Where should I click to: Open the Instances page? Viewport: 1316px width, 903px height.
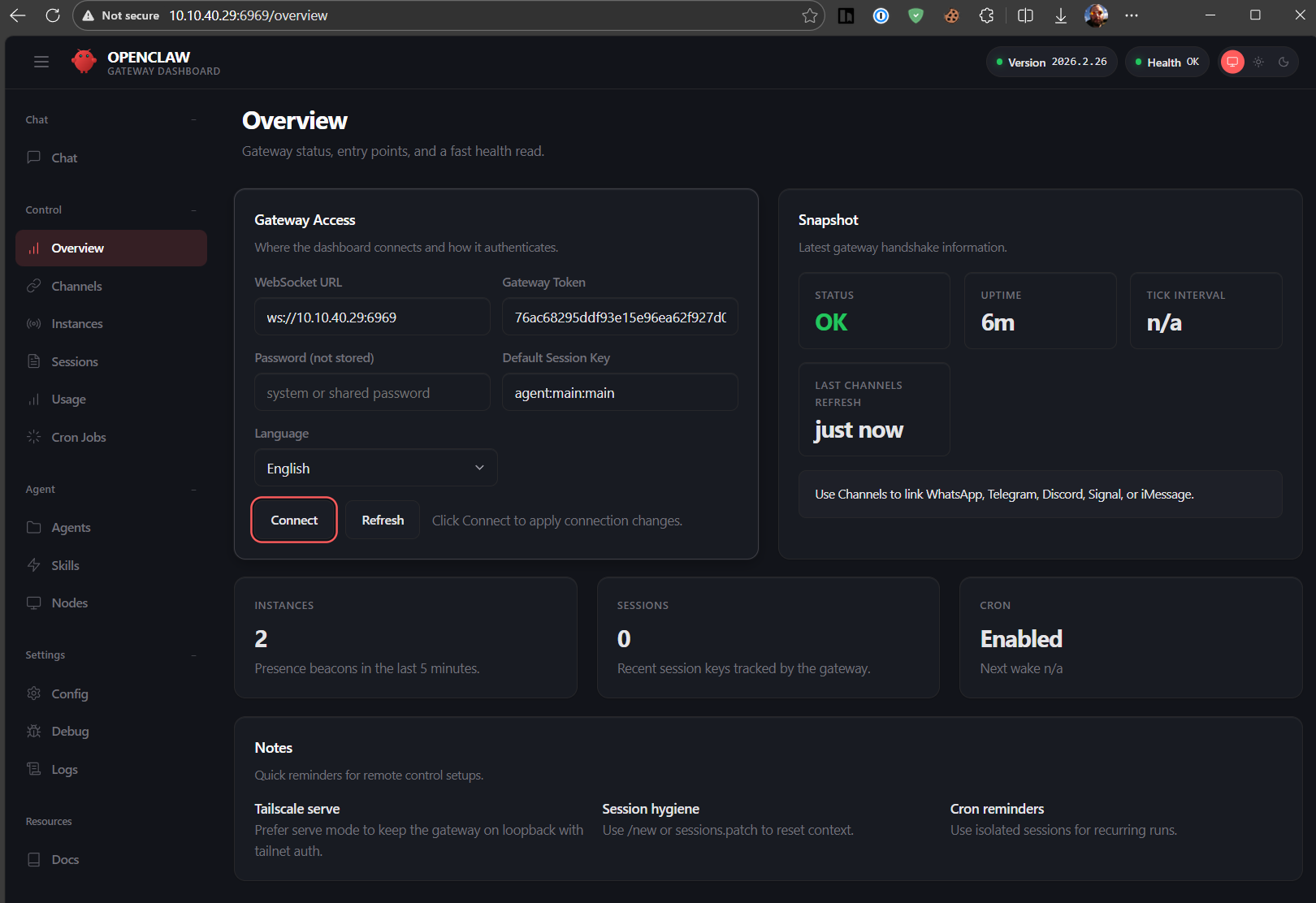coord(111,323)
